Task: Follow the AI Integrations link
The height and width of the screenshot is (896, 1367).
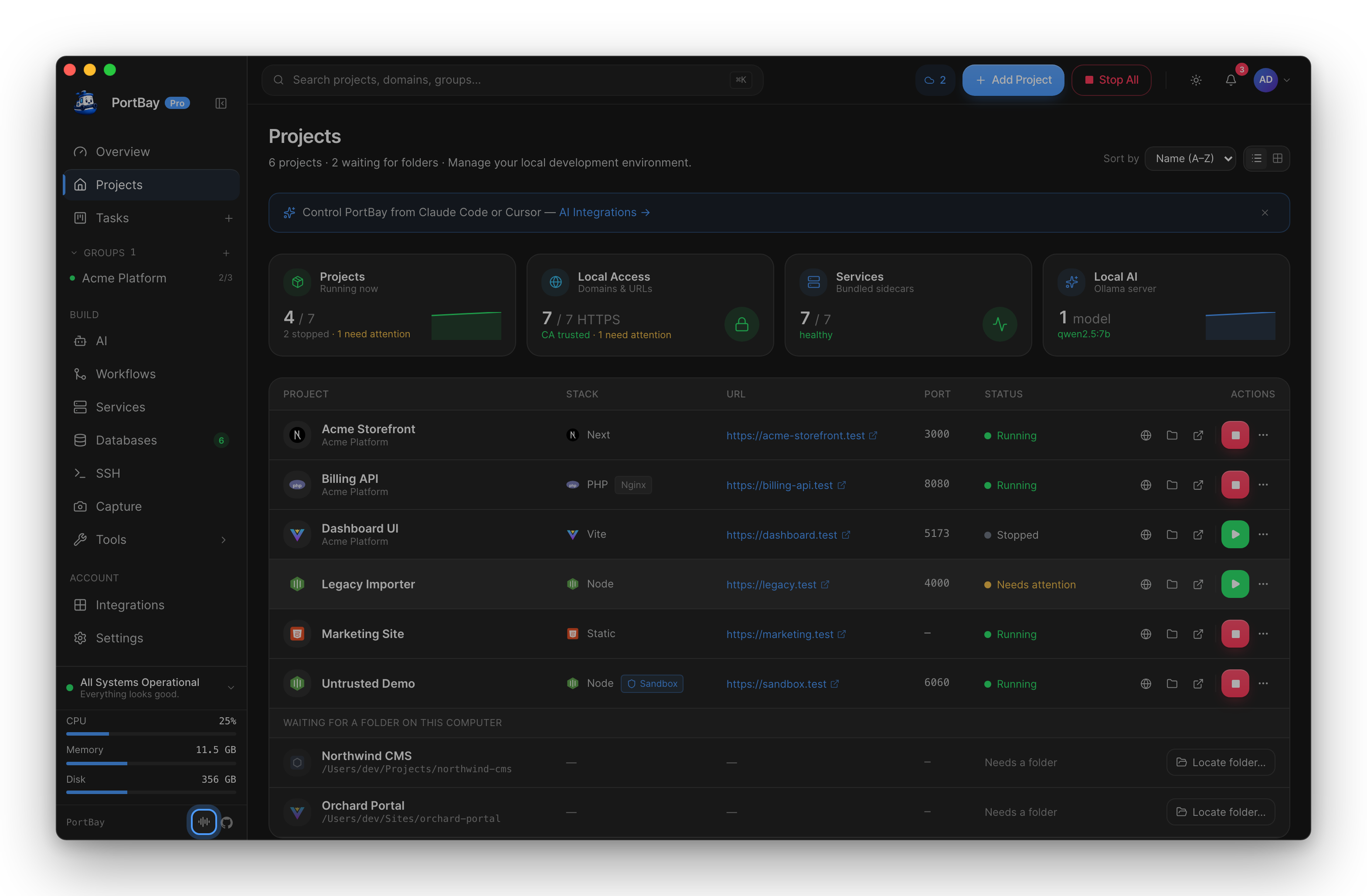Action: point(604,213)
